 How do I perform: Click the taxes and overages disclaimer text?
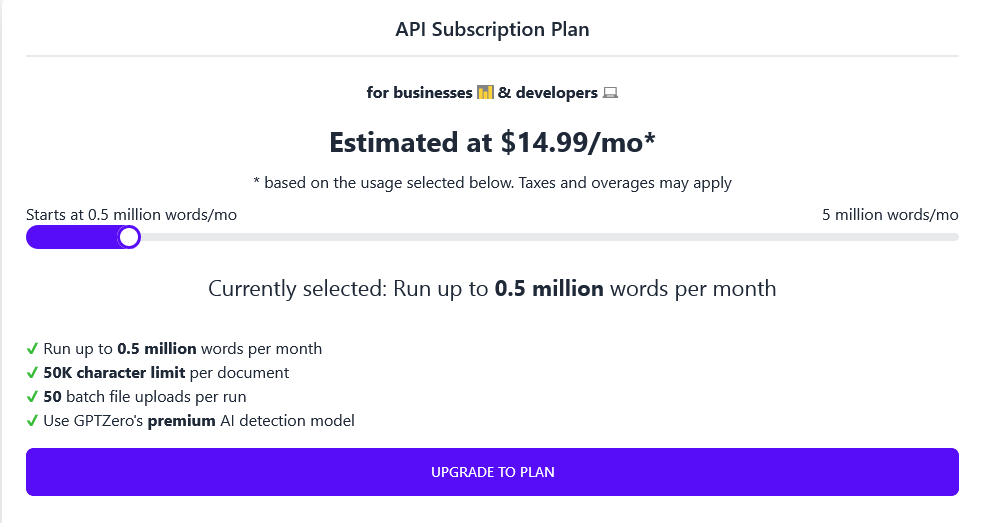(x=492, y=183)
